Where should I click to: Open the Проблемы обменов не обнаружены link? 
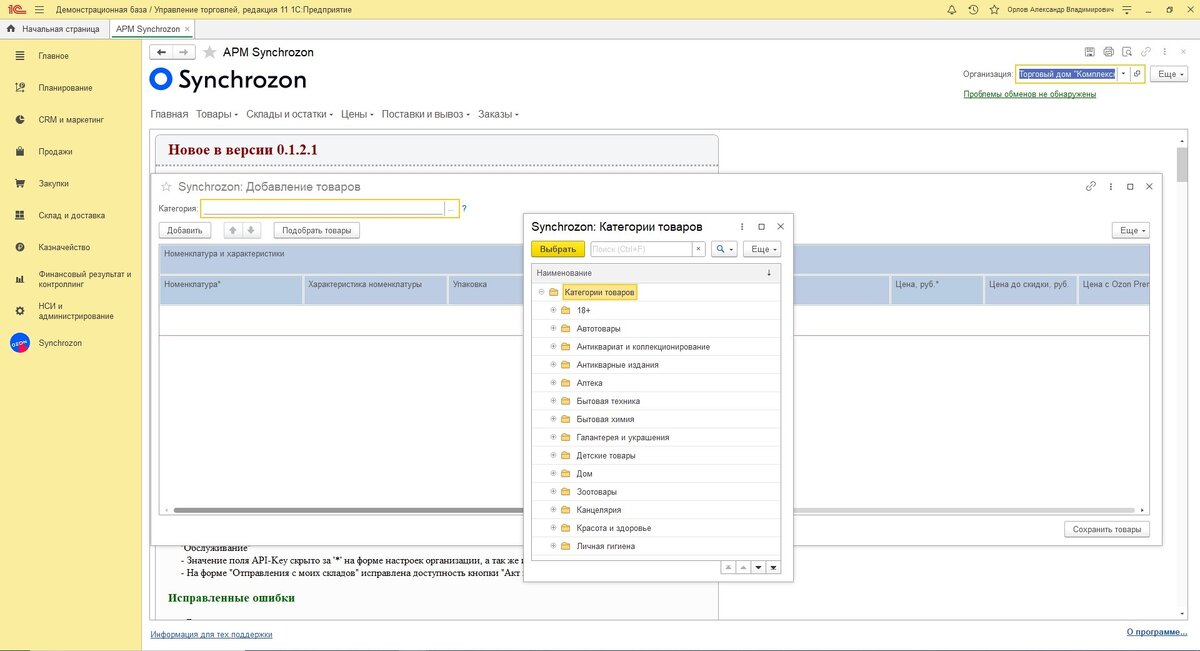click(1029, 94)
